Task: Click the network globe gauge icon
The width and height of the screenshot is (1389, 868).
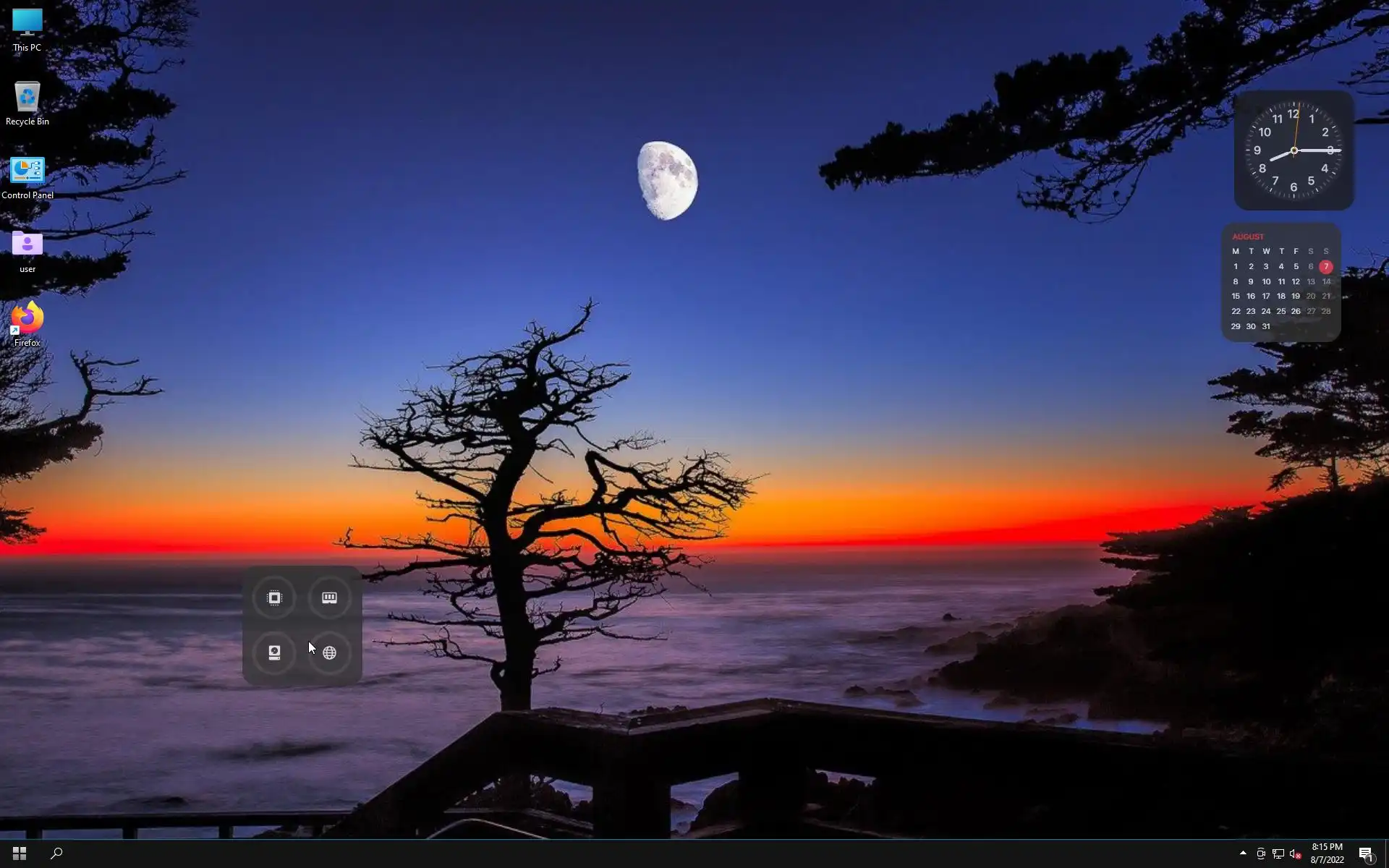Action: click(x=329, y=652)
